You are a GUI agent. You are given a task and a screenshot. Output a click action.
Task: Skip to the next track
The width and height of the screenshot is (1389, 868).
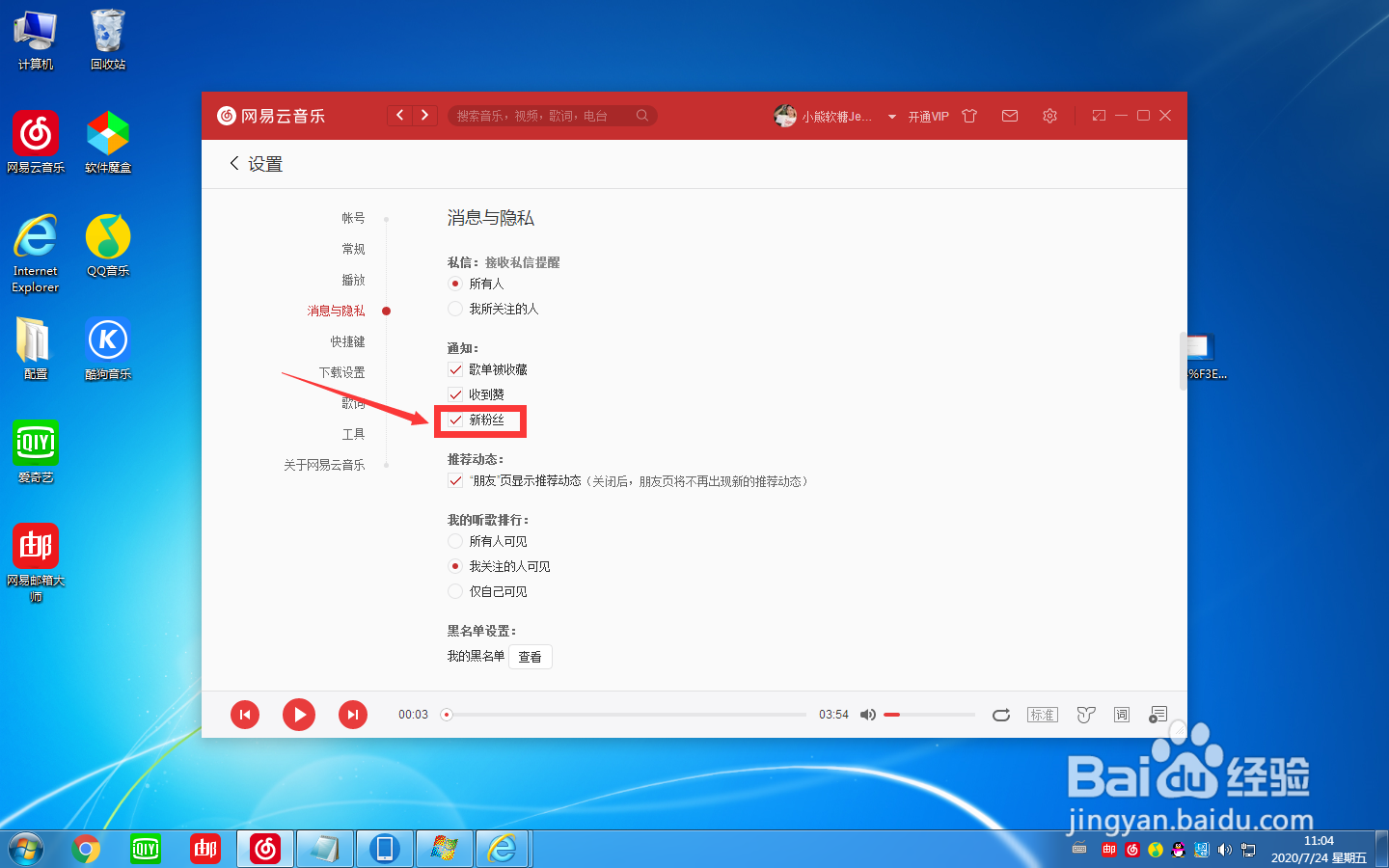coord(353,715)
